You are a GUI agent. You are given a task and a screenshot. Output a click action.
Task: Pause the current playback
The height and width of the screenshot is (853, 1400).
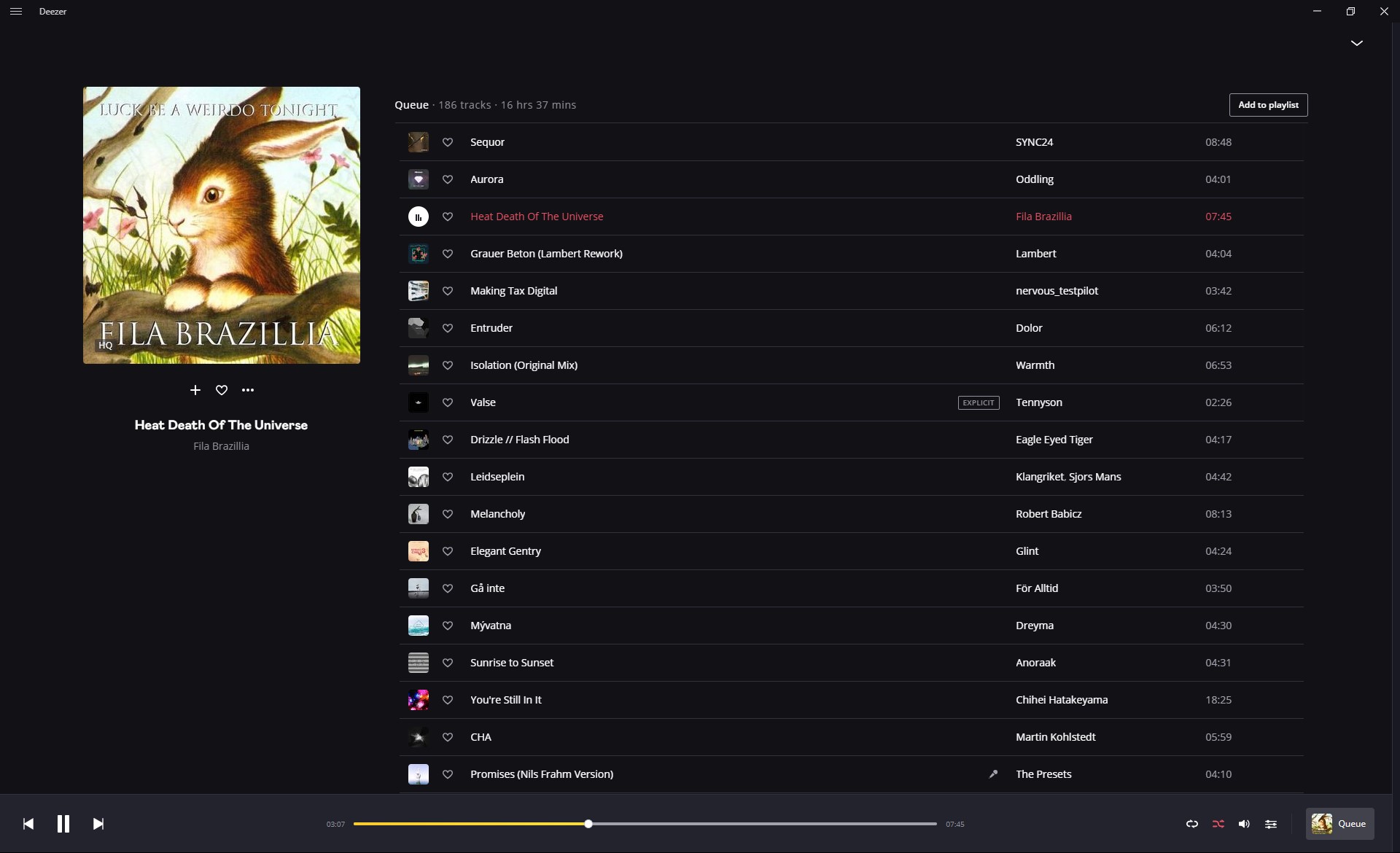pos(63,824)
